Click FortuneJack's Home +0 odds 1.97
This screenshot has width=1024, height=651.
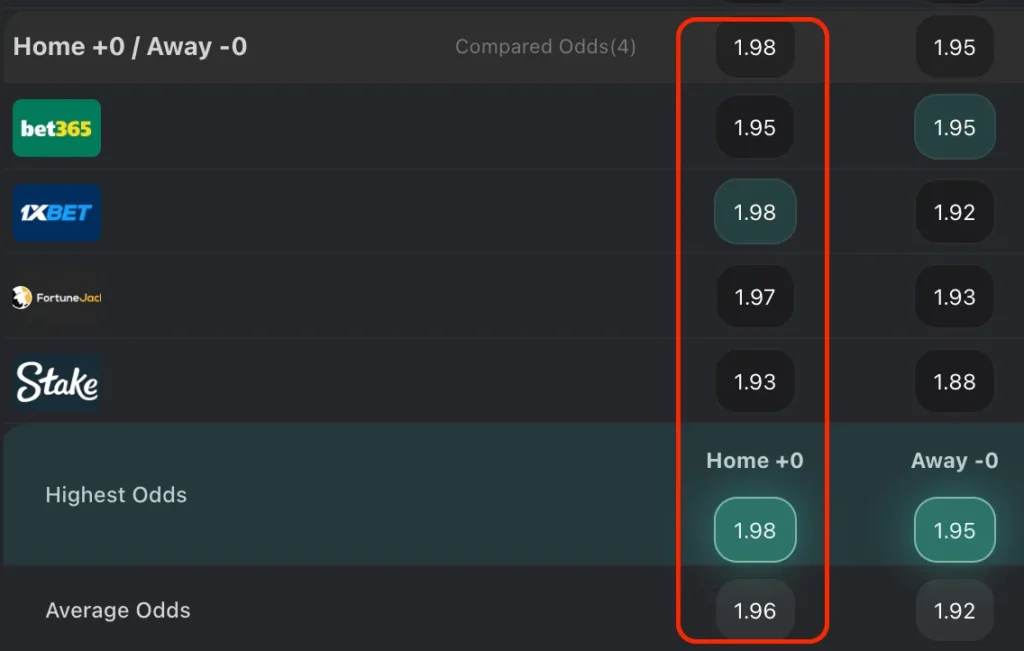pos(755,297)
